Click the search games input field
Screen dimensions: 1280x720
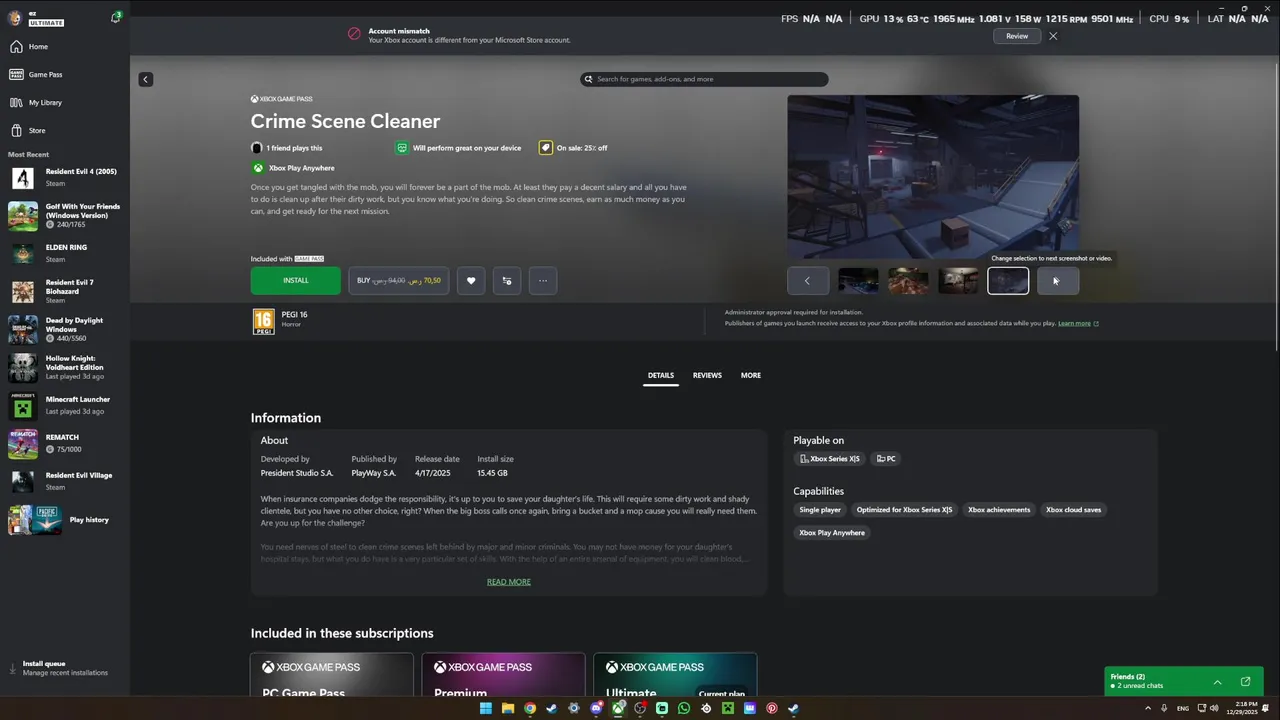(705, 79)
